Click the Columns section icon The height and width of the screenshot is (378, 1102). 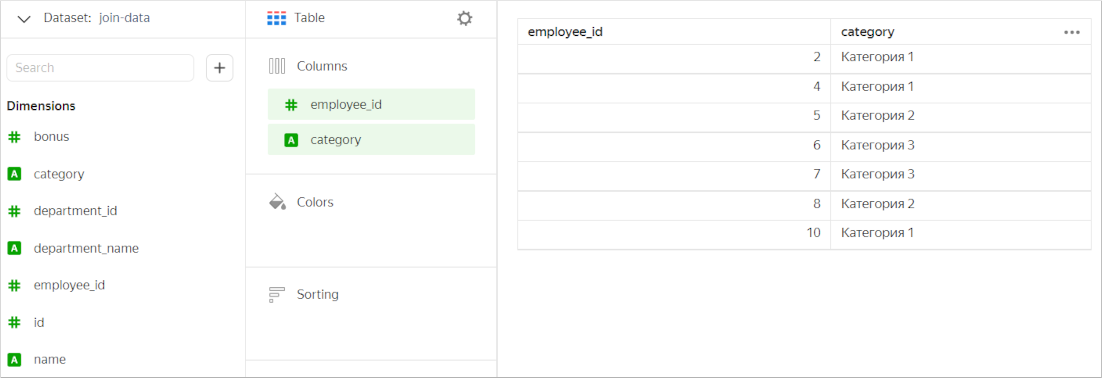[277, 66]
